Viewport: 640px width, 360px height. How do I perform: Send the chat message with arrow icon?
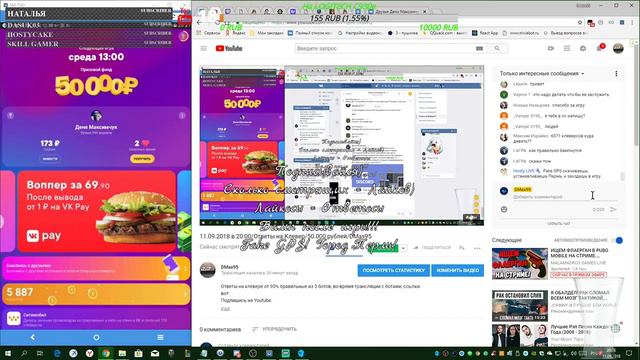pyautogui.click(x=613, y=209)
